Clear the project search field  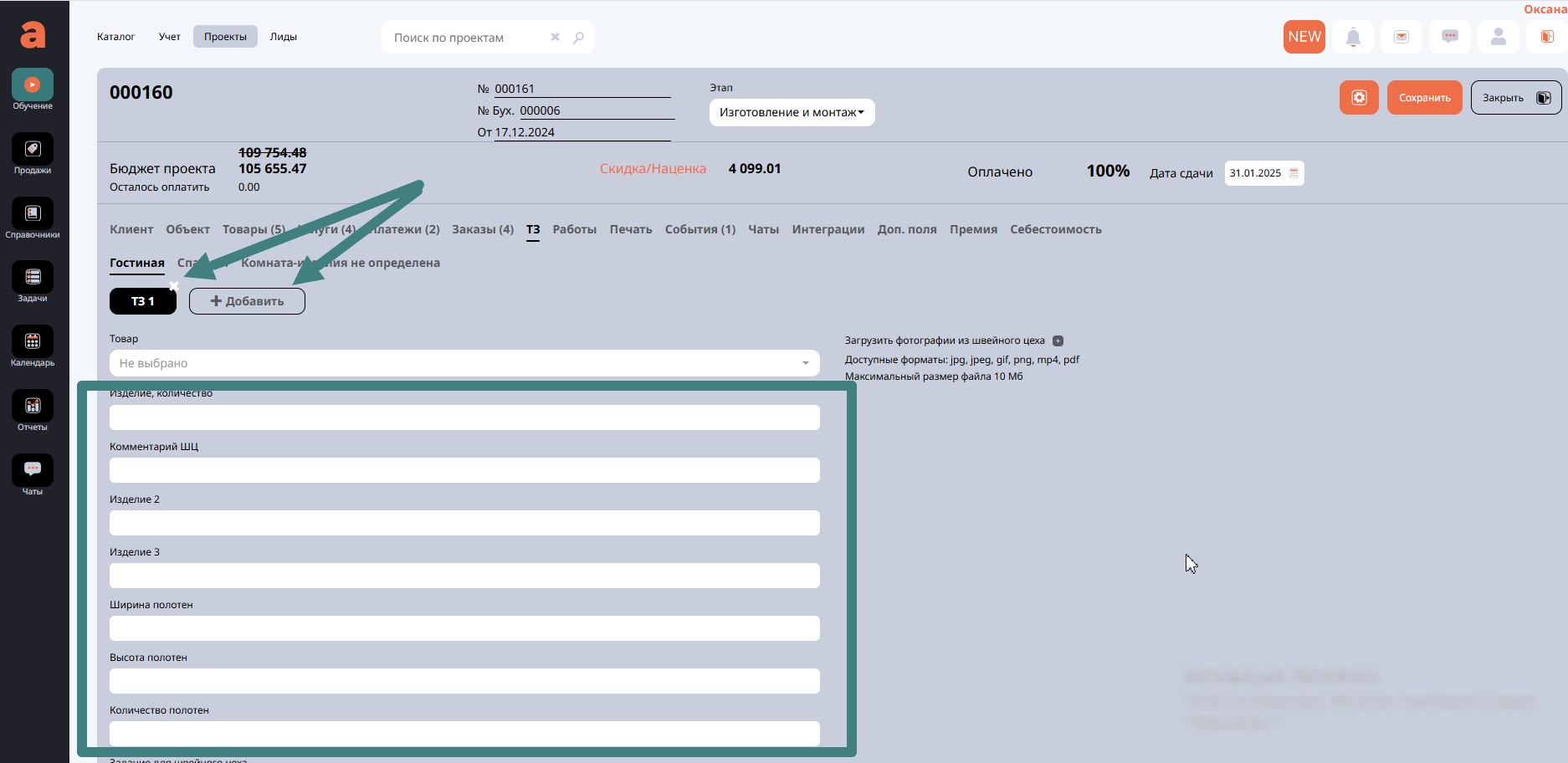click(x=555, y=38)
